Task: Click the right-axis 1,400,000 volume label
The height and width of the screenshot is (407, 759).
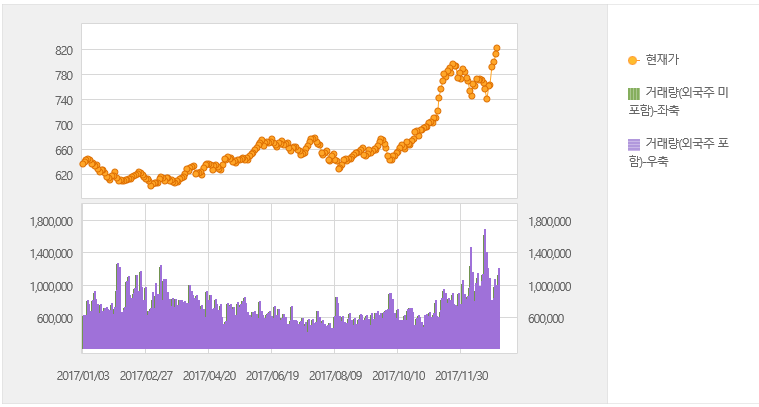Action: [546, 254]
